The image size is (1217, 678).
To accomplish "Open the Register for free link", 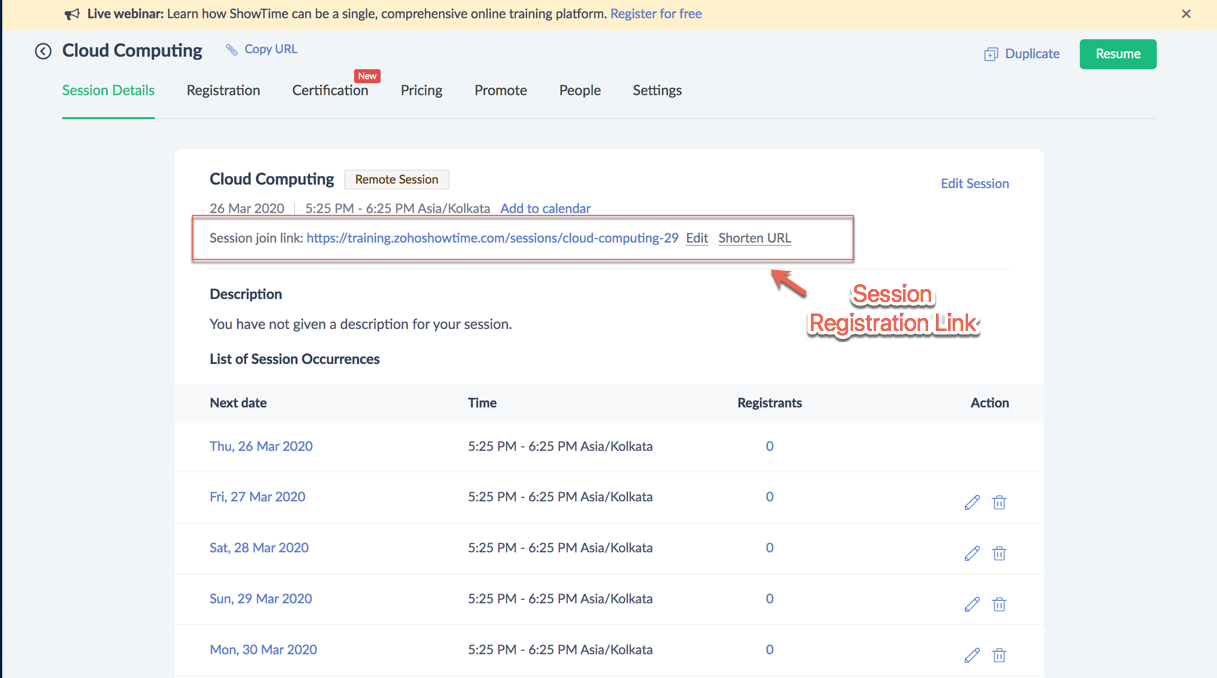I will [x=656, y=14].
